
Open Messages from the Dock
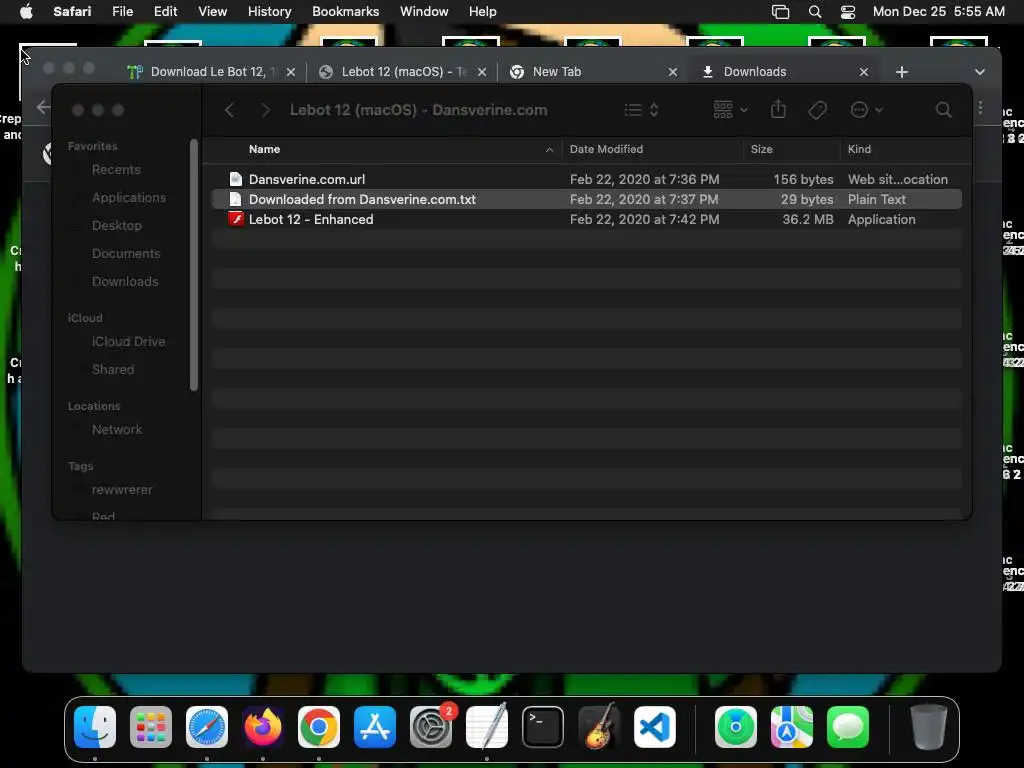click(848, 727)
